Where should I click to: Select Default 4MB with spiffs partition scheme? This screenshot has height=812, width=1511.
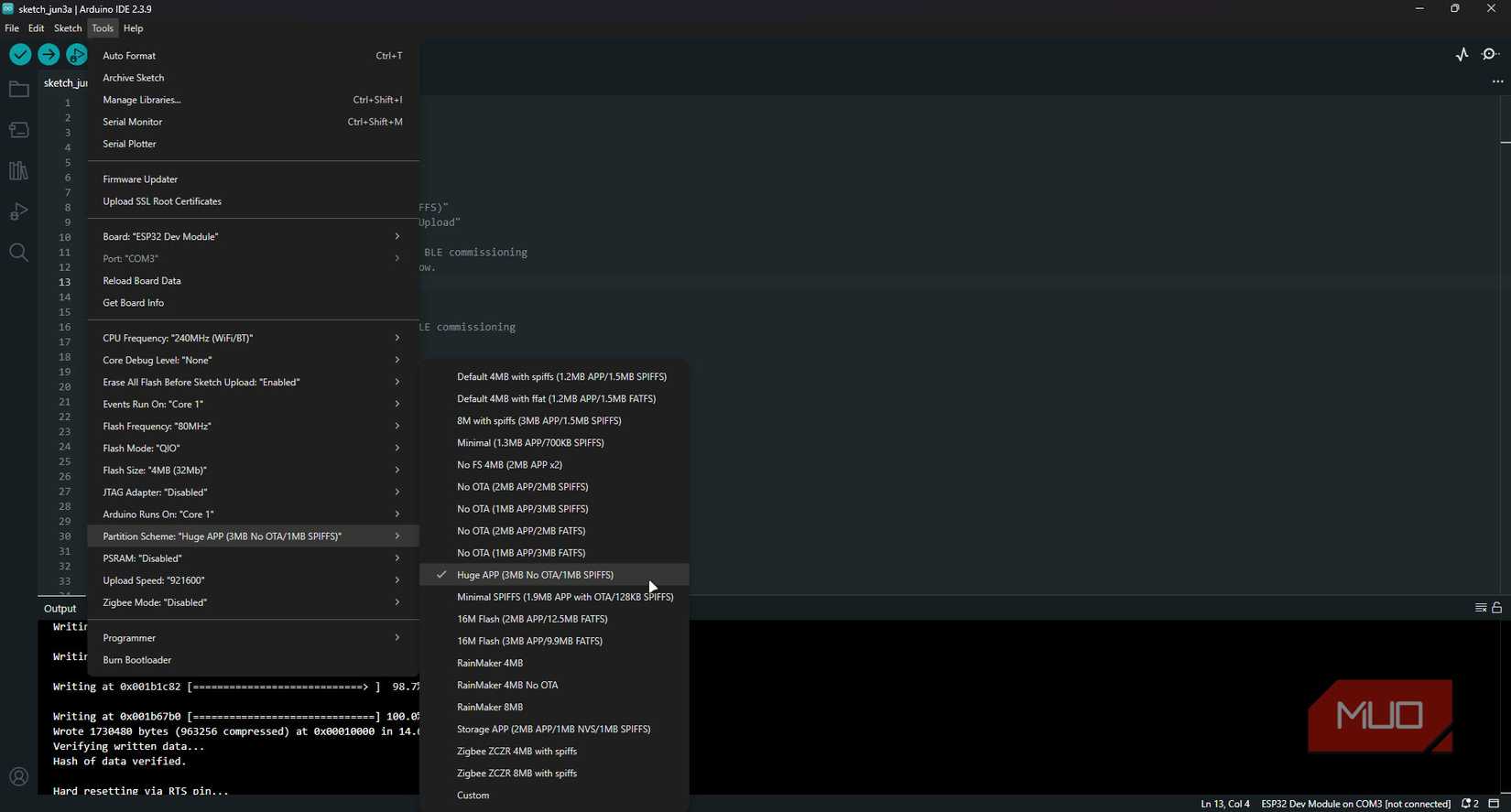point(554,376)
